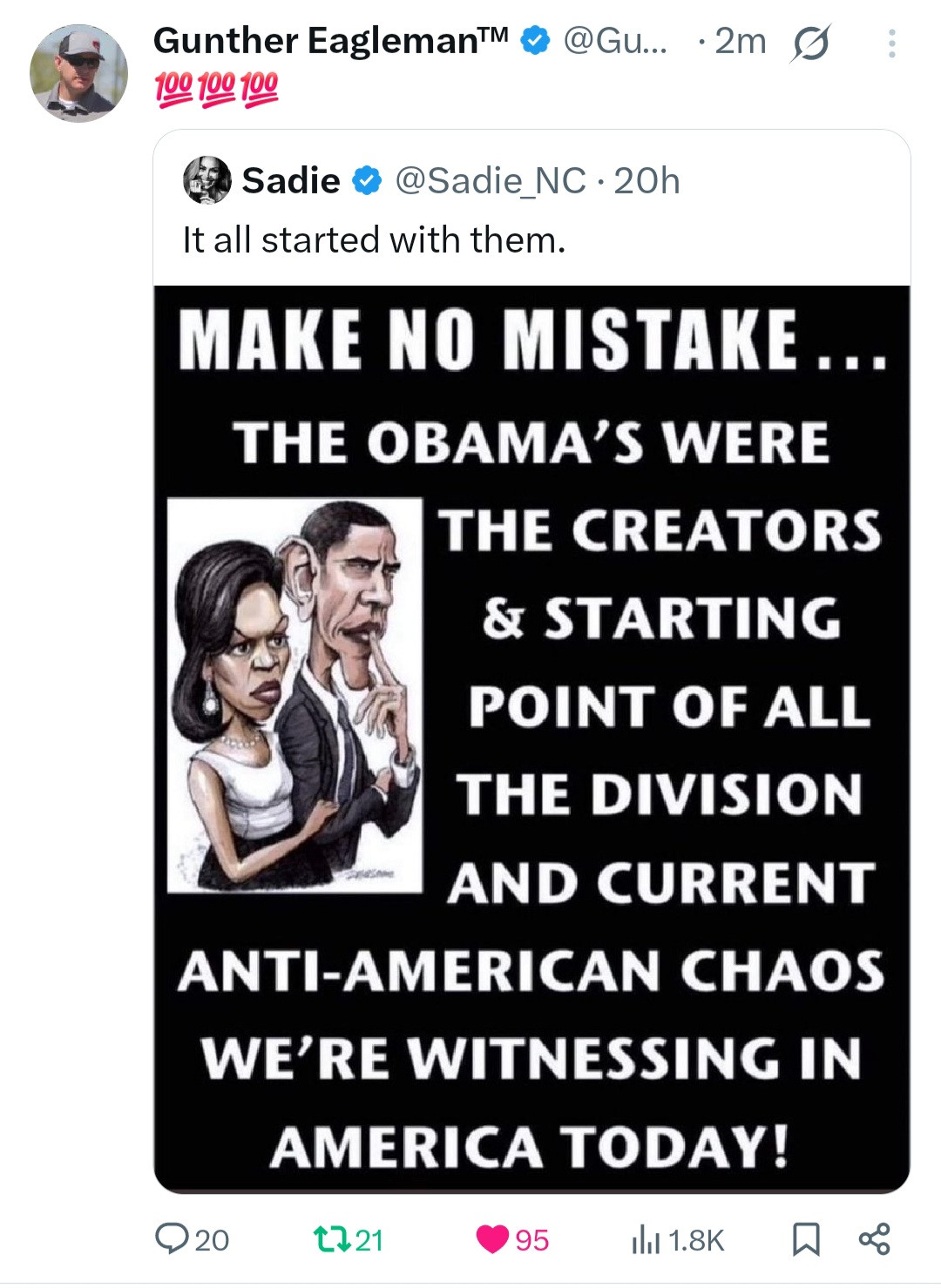This screenshot has width=941, height=1288.
Task: Open the truncated @Gu... handle
Action: 615,41
